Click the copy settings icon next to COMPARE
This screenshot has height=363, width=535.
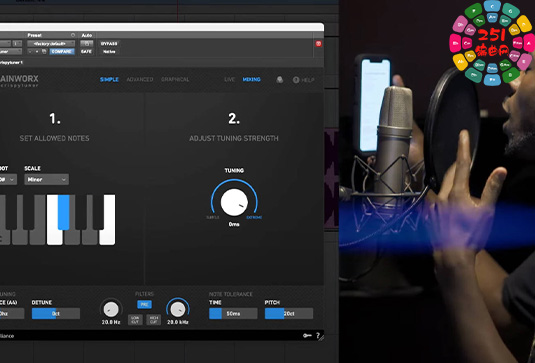tap(44, 52)
